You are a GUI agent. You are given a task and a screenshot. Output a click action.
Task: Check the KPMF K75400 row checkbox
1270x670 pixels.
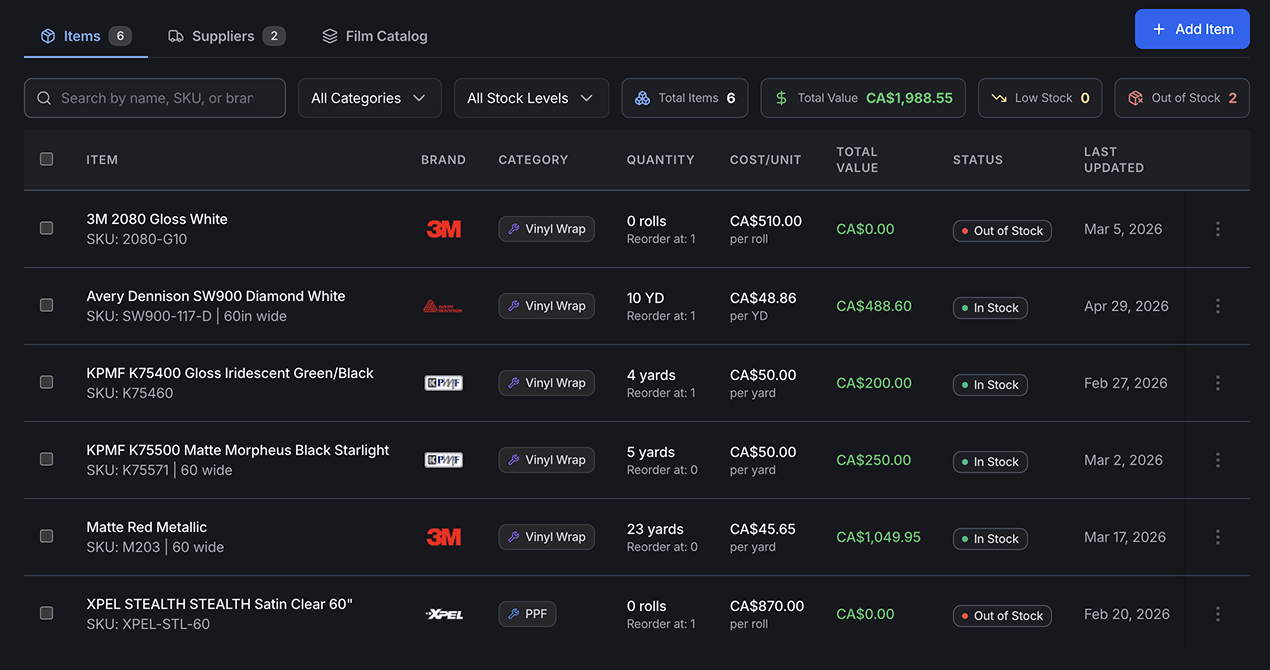[x=46, y=382]
